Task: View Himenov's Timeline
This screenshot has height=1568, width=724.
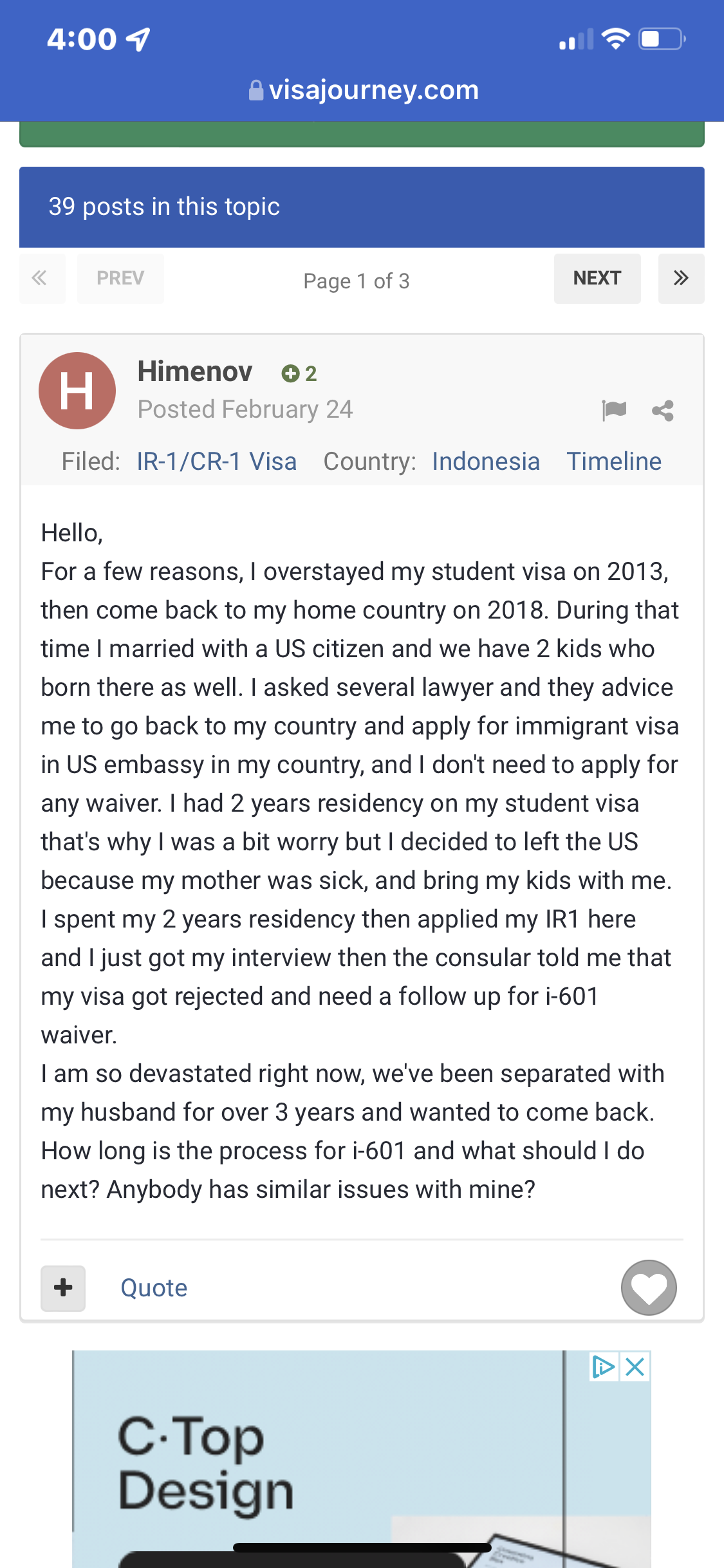Action: coord(614,462)
